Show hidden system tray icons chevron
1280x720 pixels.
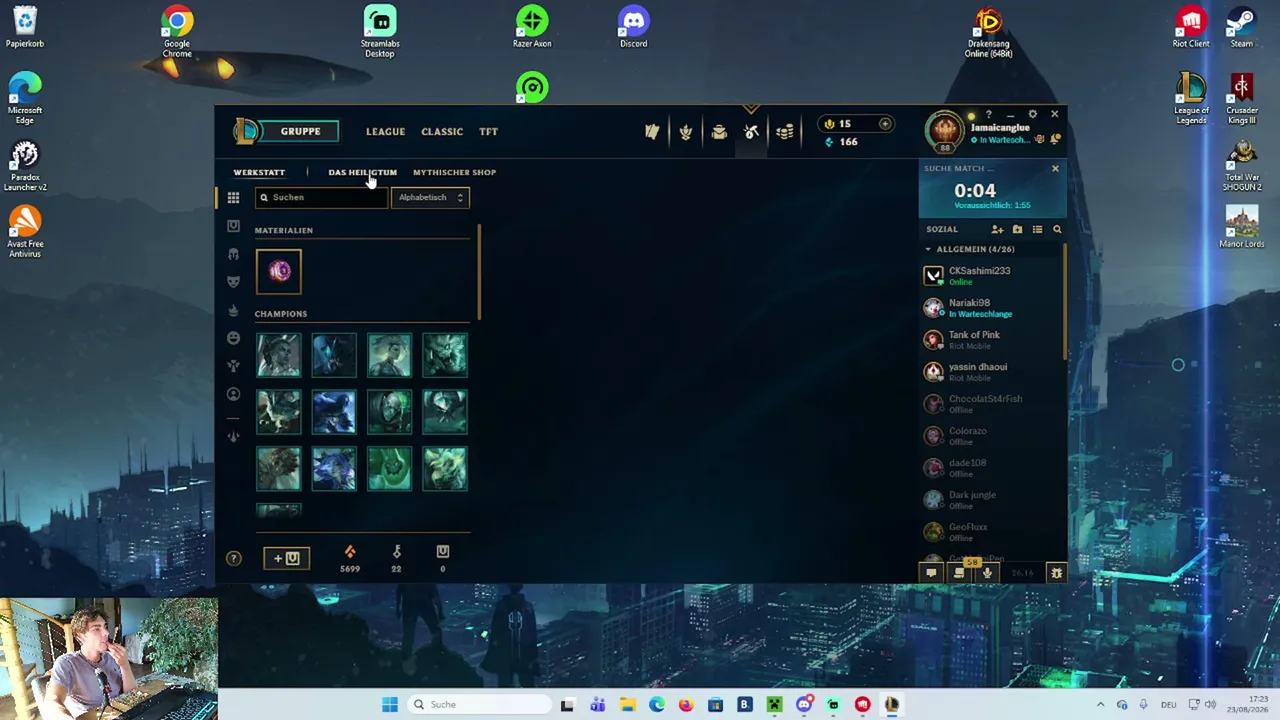(1100, 704)
